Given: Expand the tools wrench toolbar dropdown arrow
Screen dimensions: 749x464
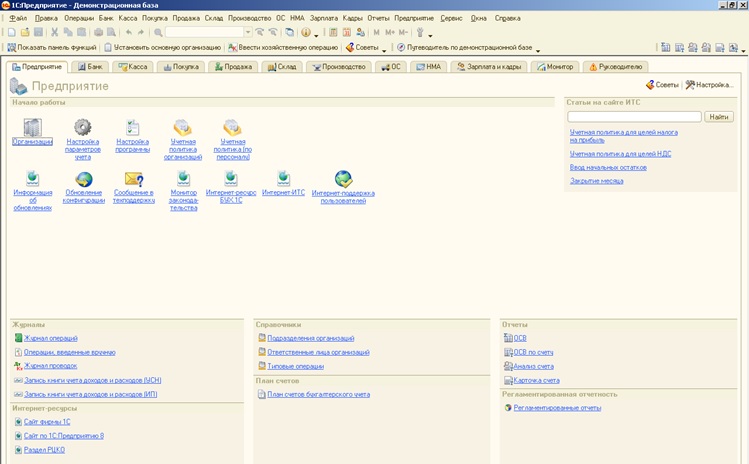Looking at the screenshot, I should tap(430, 35).
